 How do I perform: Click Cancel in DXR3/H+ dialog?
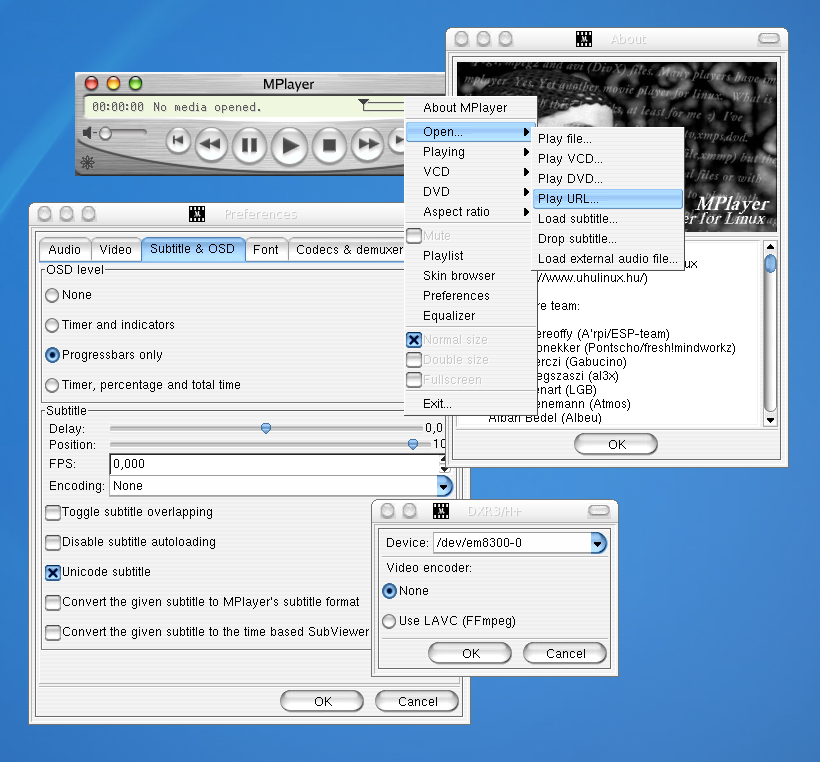click(x=565, y=653)
